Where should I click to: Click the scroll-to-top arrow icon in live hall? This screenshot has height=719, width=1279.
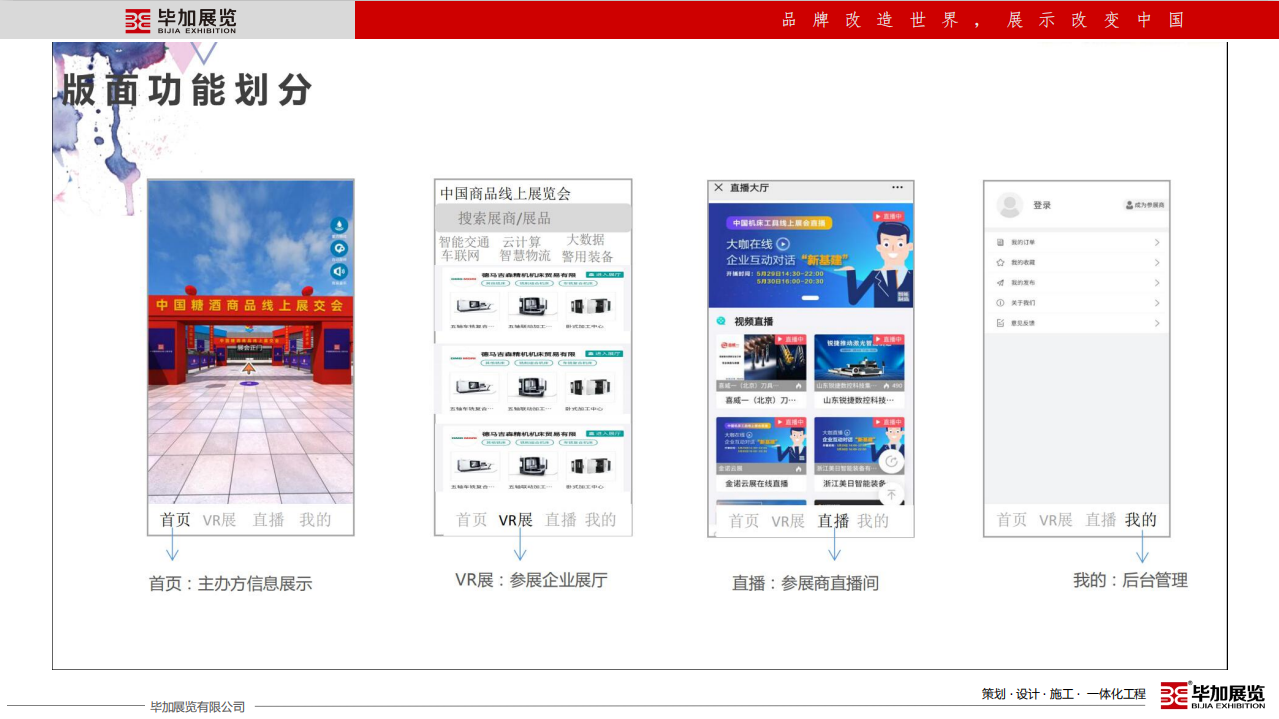(891, 494)
